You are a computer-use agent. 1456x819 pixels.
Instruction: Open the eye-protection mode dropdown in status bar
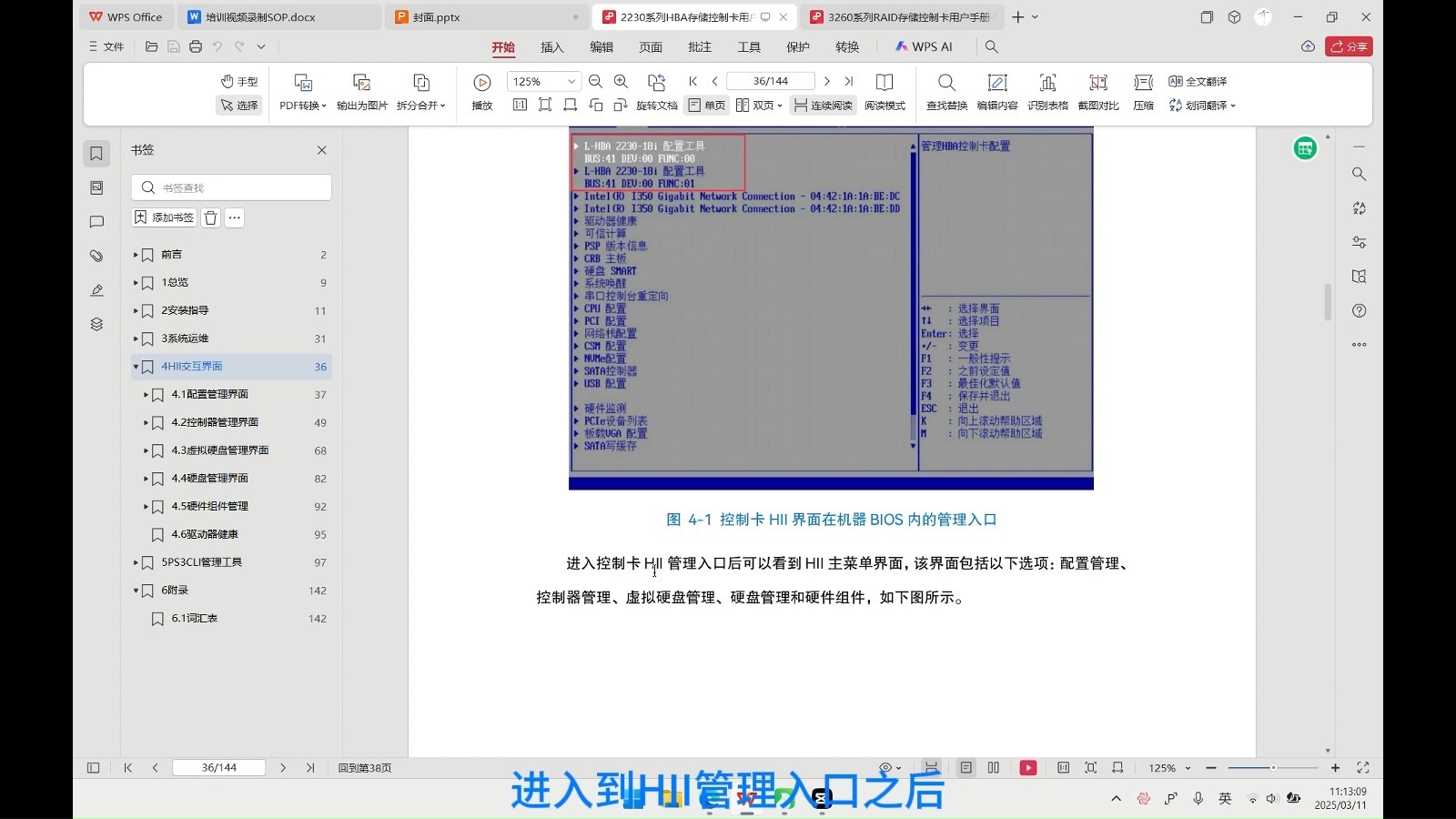click(891, 768)
